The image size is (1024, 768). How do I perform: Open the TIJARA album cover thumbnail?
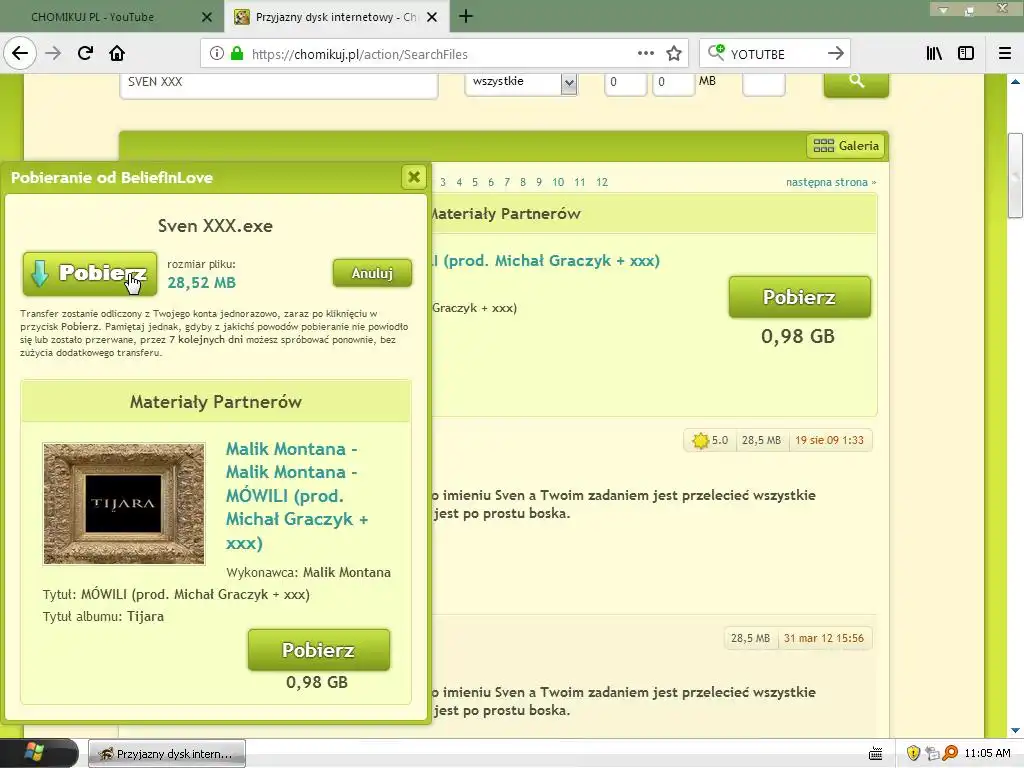pos(124,504)
